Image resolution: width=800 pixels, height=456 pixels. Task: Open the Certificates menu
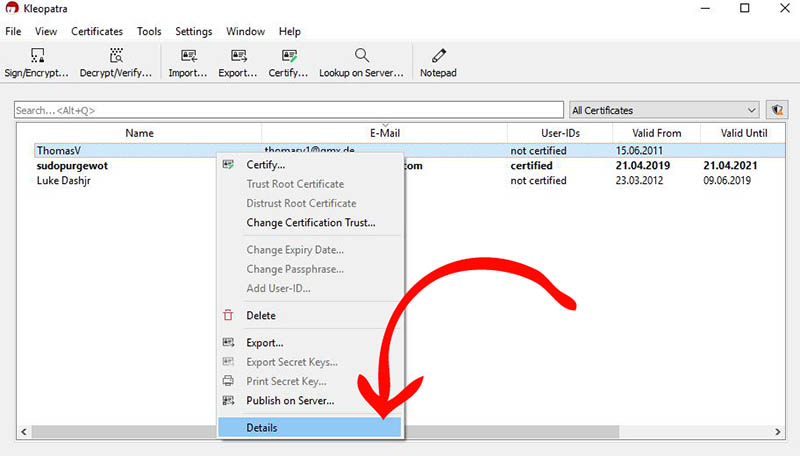[x=97, y=31]
